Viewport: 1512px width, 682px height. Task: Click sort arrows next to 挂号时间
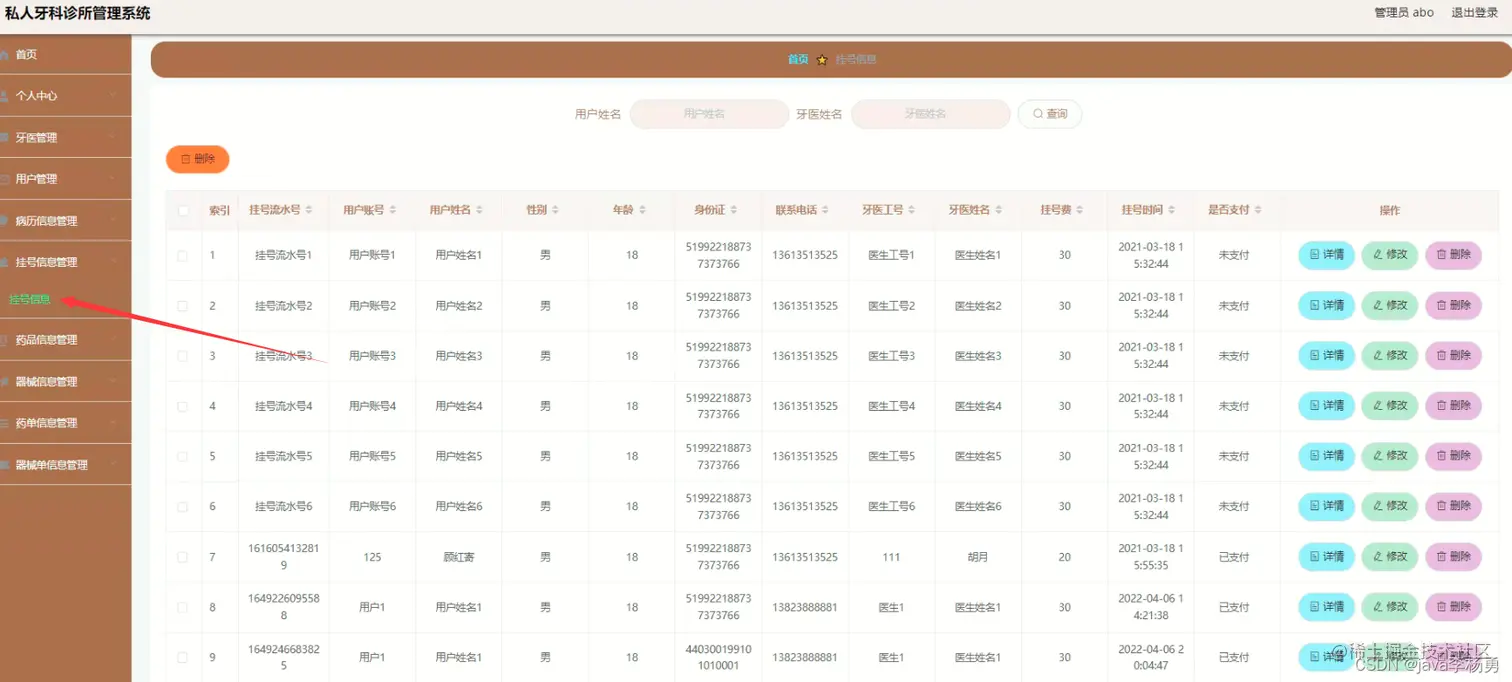(x=1172, y=210)
